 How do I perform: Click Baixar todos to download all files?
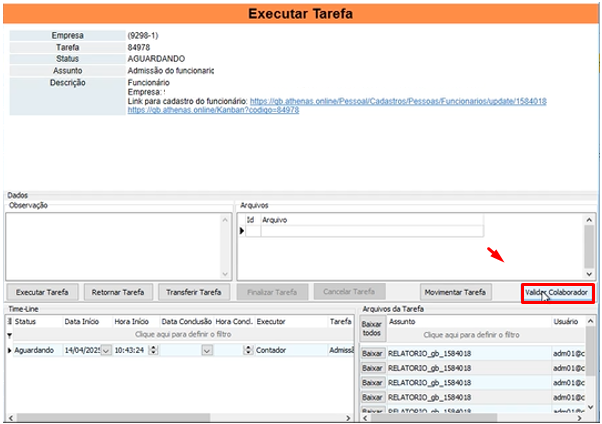[x=371, y=329]
